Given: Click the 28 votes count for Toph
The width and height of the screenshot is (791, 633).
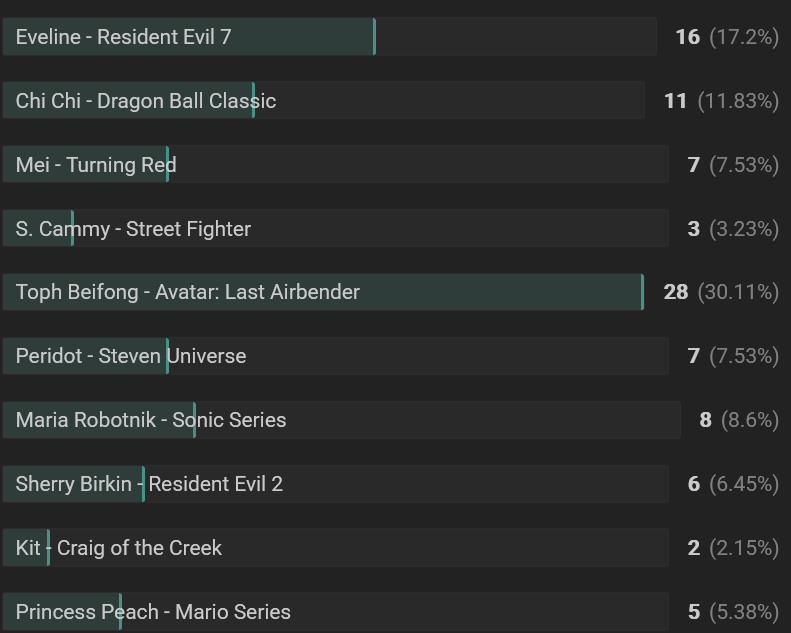Looking at the screenshot, I should pyautogui.click(x=676, y=292).
